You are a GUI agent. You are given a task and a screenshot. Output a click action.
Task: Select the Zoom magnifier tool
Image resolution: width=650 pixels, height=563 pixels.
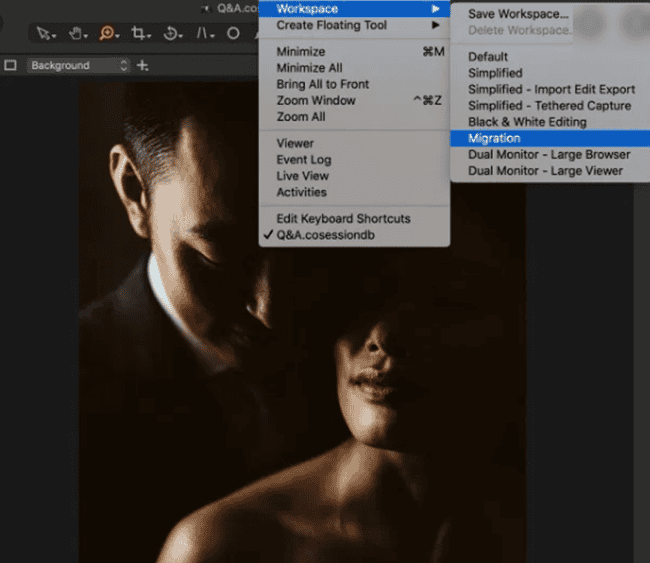[108, 33]
